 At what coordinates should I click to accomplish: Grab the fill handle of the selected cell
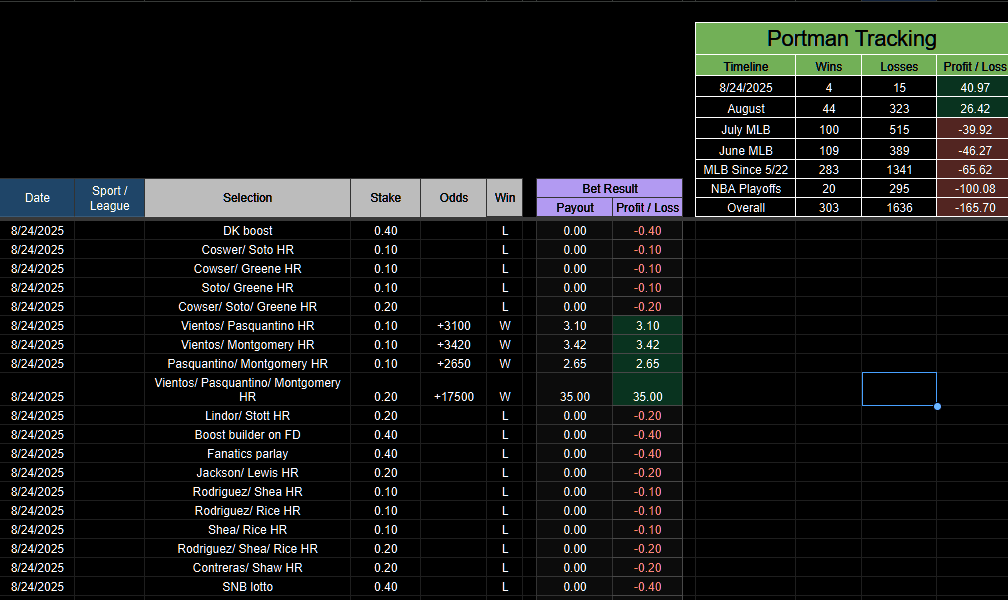click(x=937, y=406)
